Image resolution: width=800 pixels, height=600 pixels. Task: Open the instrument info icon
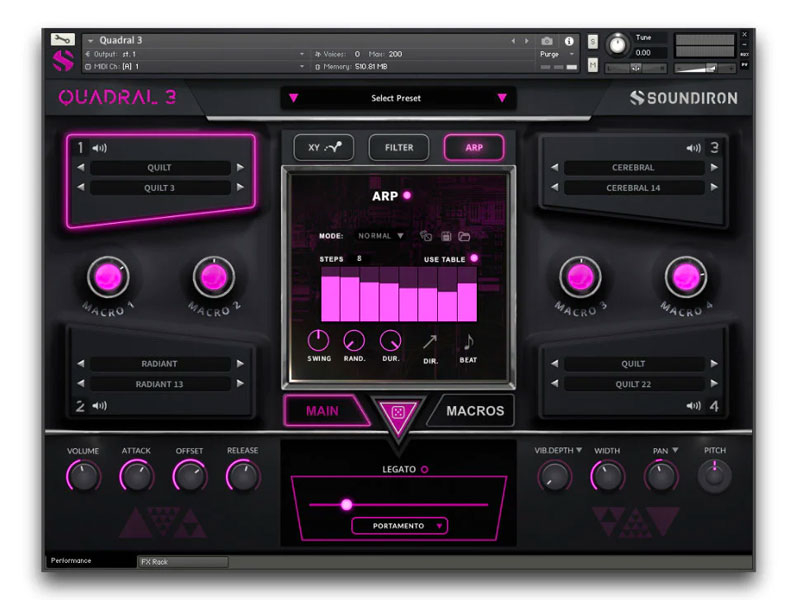pos(569,41)
